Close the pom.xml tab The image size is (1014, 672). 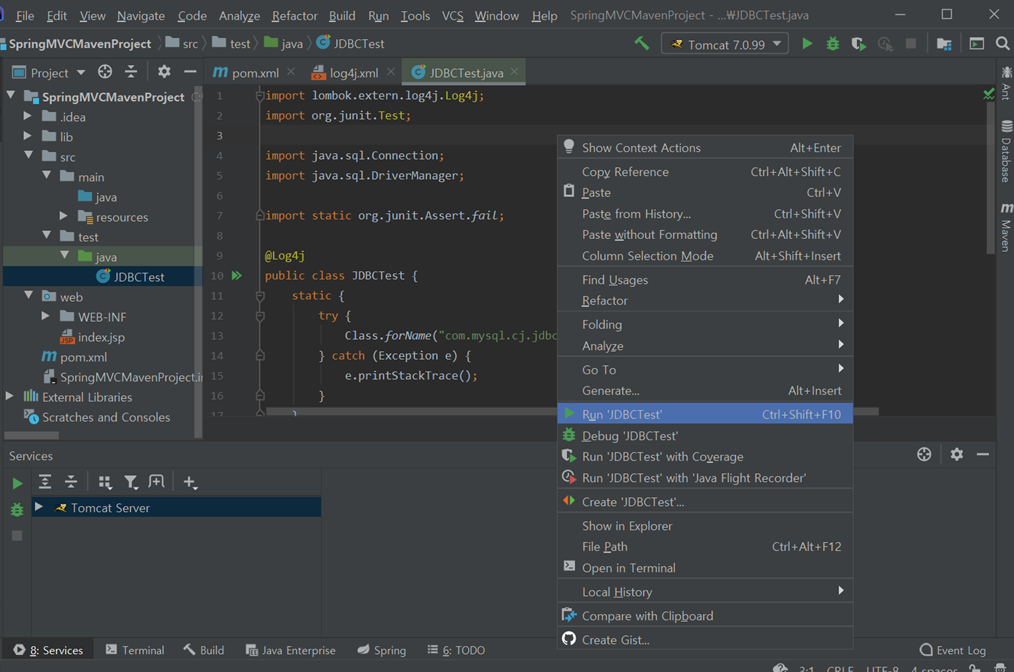point(291,72)
